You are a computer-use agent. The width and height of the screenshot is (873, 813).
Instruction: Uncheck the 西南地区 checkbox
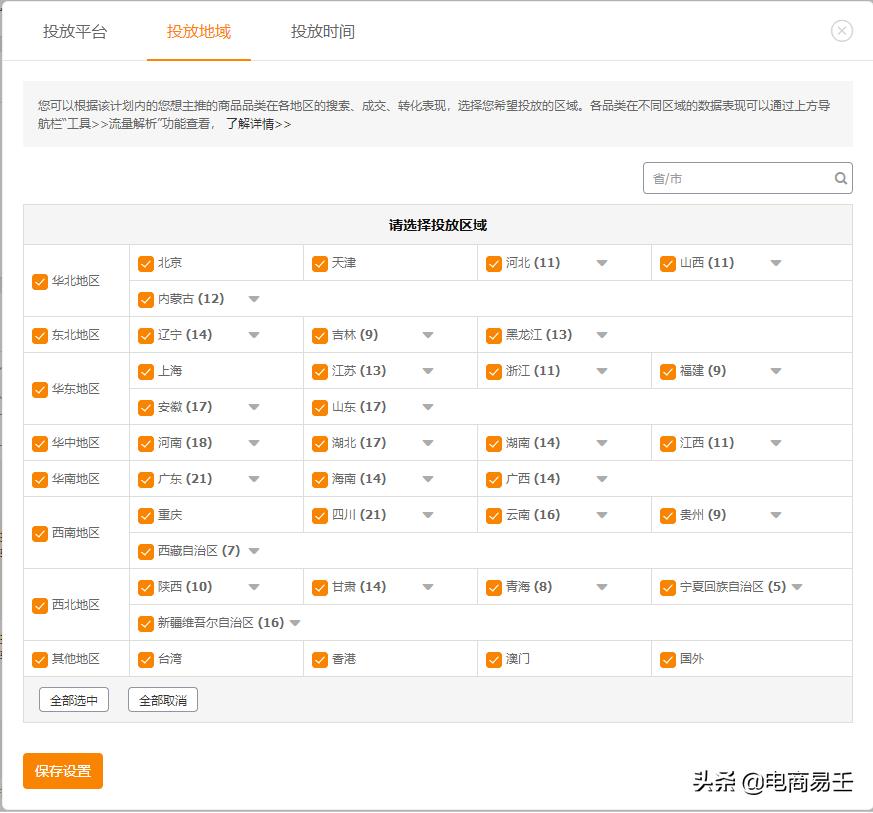pyautogui.click(x=40, y=533)
